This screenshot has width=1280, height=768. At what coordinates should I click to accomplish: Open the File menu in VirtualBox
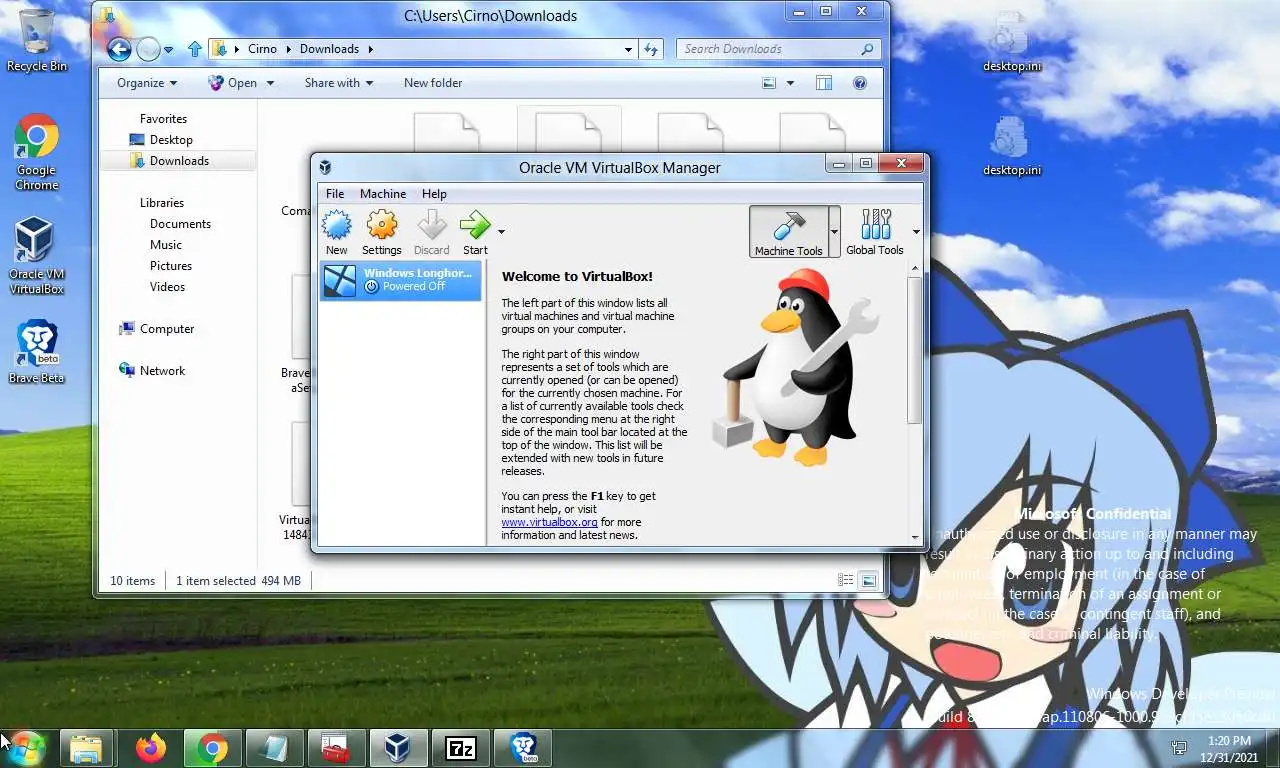[335, 194]
